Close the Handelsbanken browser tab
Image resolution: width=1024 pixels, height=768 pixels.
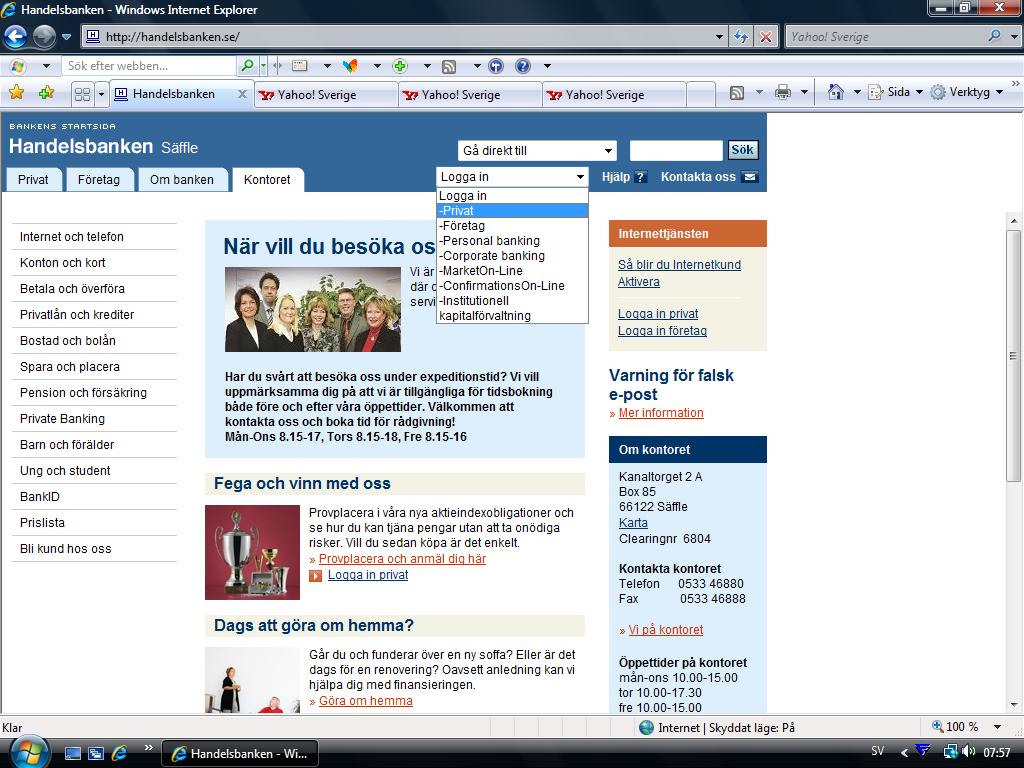[242, 94]
